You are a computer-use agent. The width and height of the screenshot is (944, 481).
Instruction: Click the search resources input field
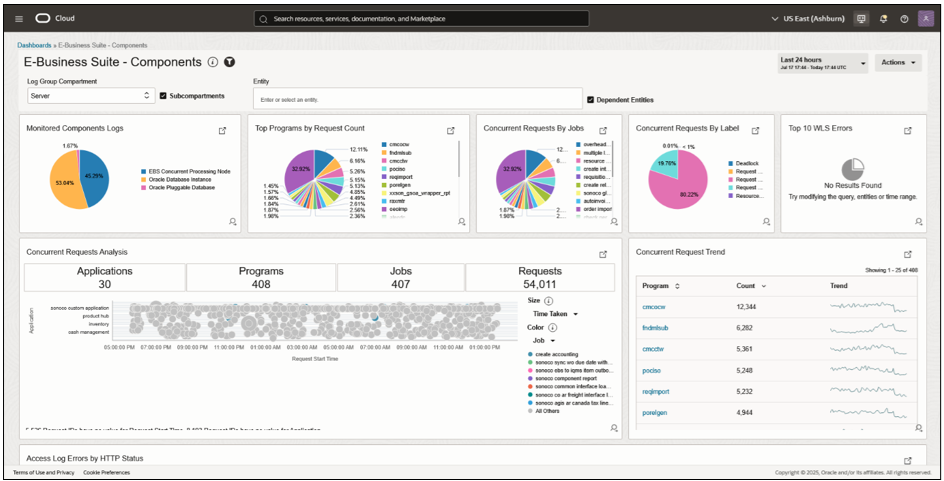pos(421,19)
